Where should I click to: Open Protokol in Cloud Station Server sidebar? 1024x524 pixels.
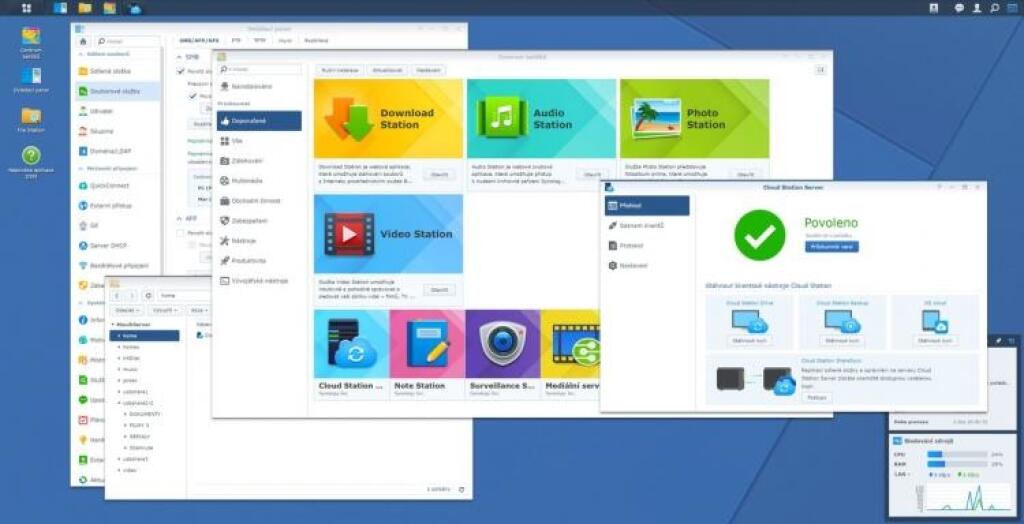tap(647, 246)
